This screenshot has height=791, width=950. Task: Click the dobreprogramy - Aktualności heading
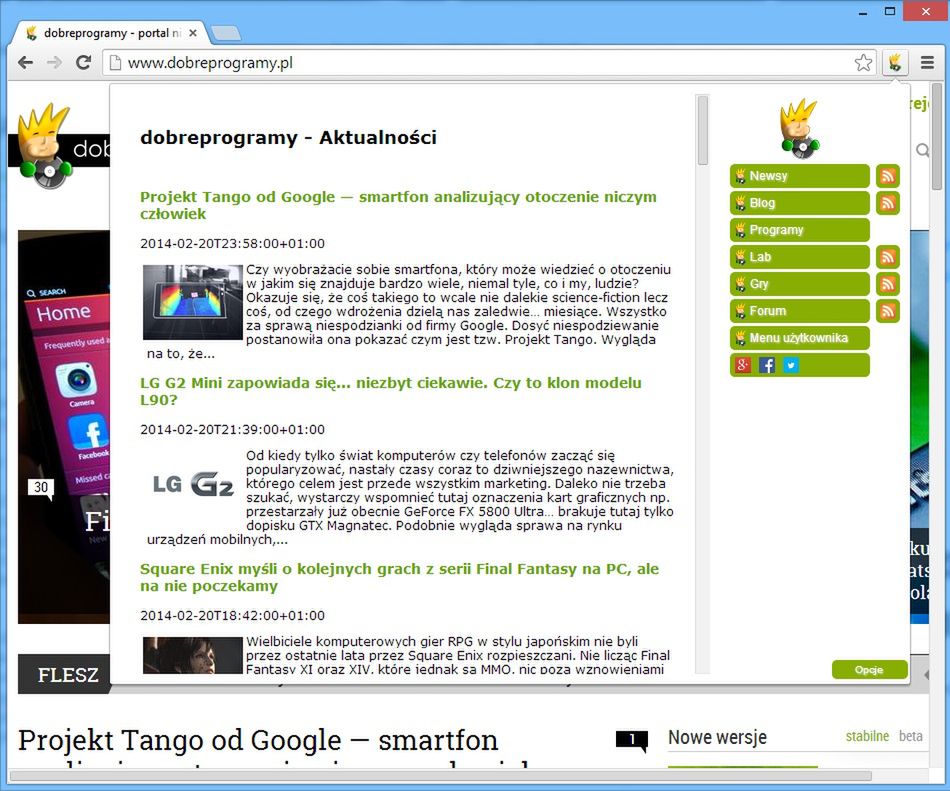point(288,137)
